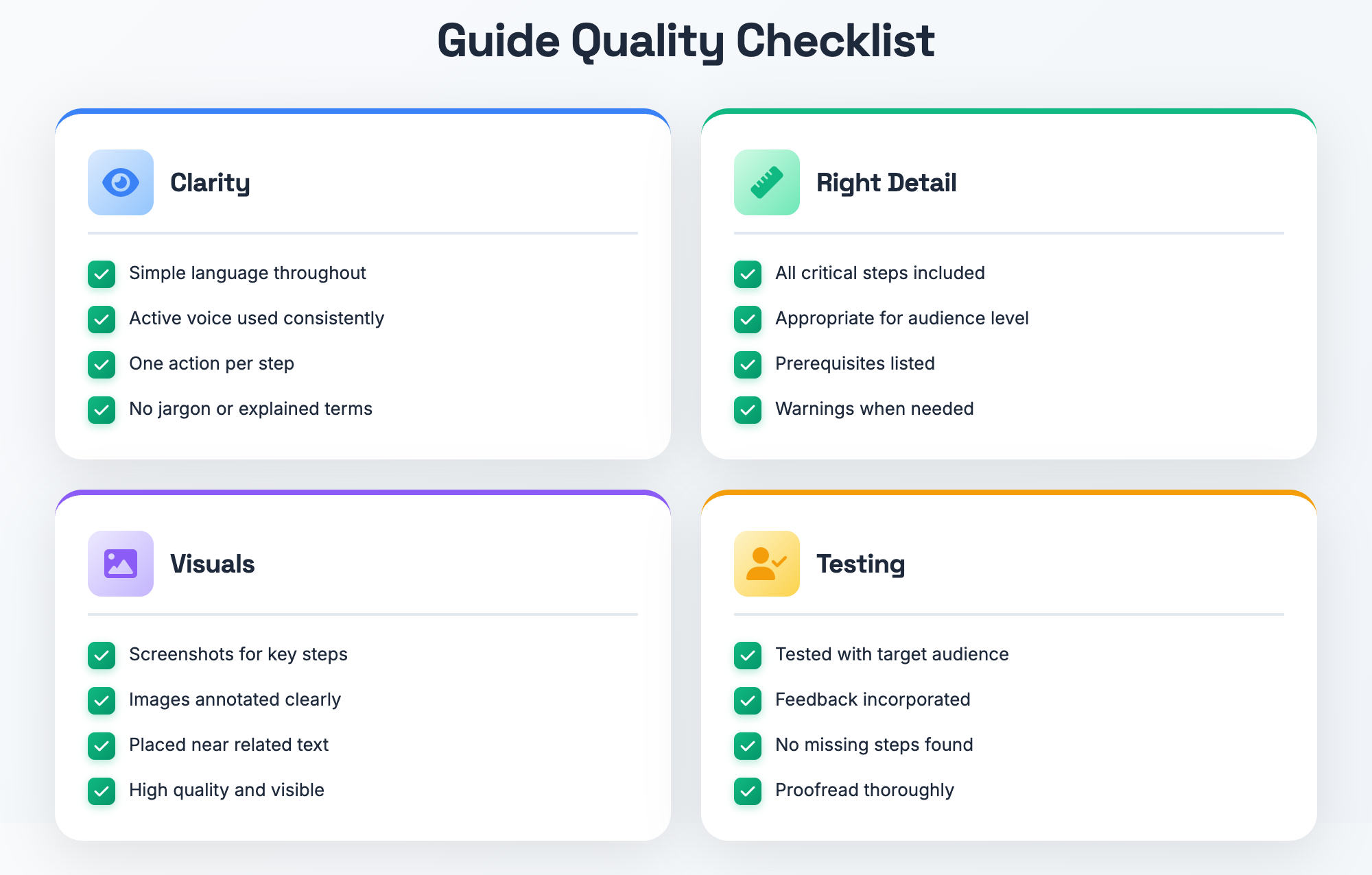Select the 'Guide Quality Checklist' title
The image size is (1372, 875).
point(686,41)
